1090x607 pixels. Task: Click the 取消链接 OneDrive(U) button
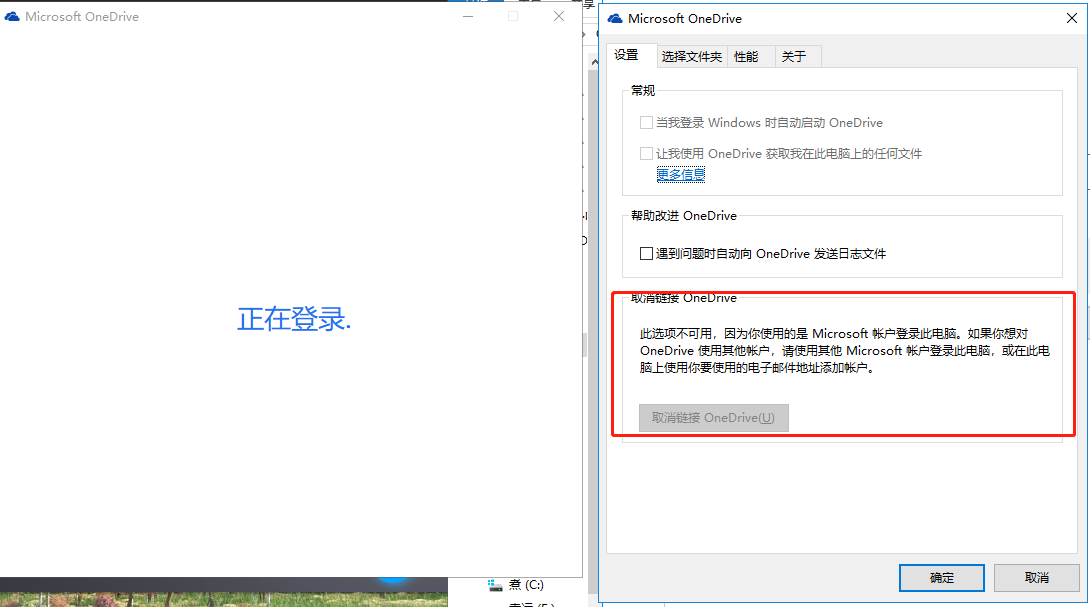pyautogui.click(x=714, y=418)
